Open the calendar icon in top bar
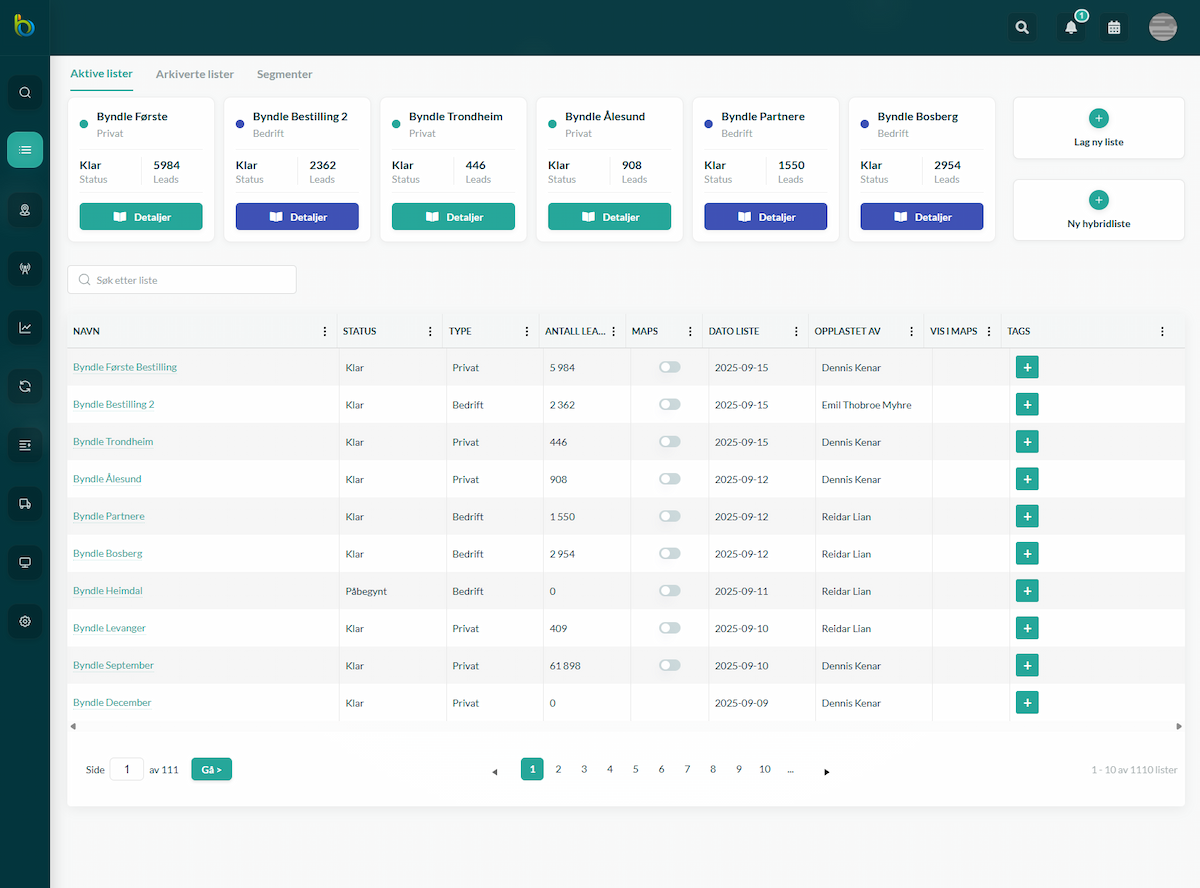The width and height of the screenshot is (1200, 888). click(x=1114, y=28)
